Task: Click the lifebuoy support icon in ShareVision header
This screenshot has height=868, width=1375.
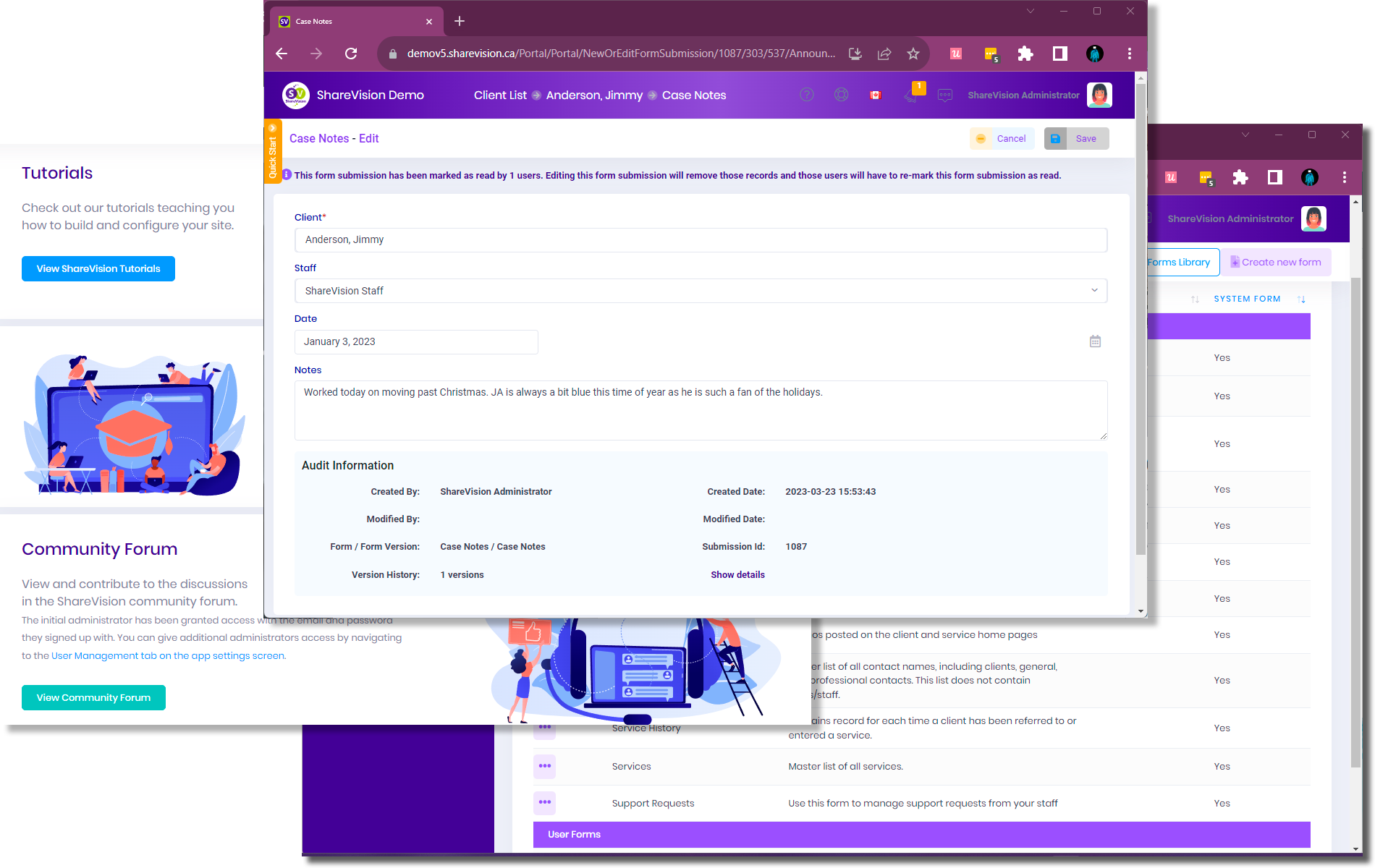Action: click(841, 95)
